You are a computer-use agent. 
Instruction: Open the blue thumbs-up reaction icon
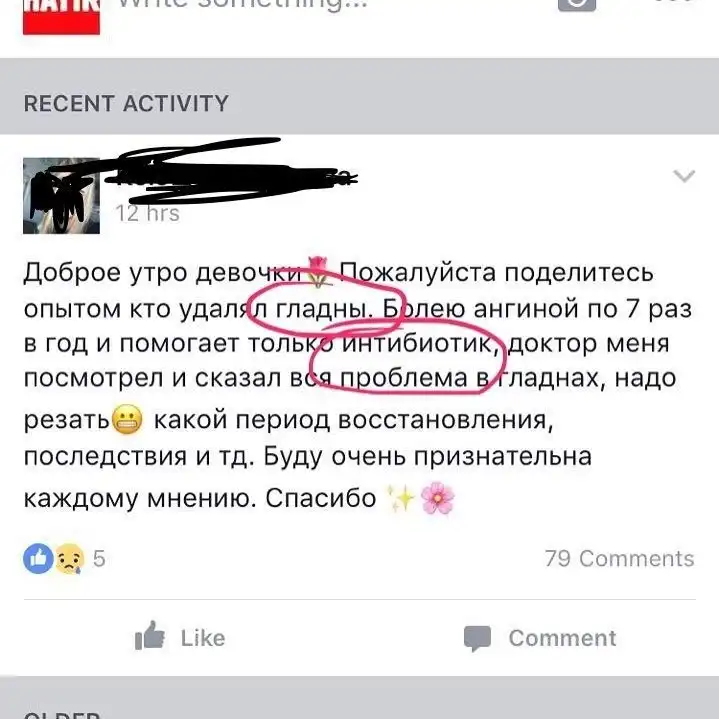click(39, 559)
